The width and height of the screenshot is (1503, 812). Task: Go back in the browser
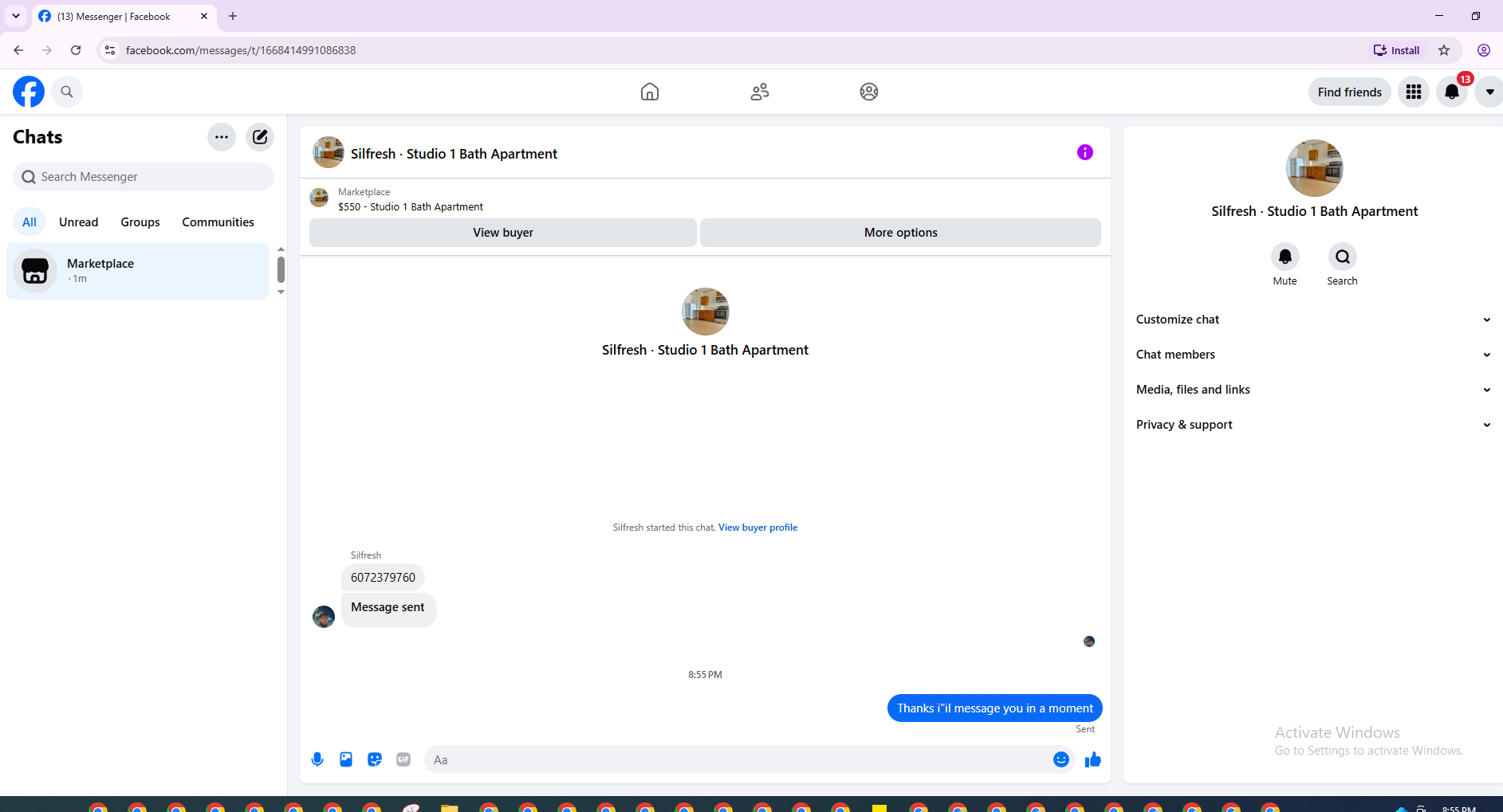pyautogui.click(x=18, y=50)
